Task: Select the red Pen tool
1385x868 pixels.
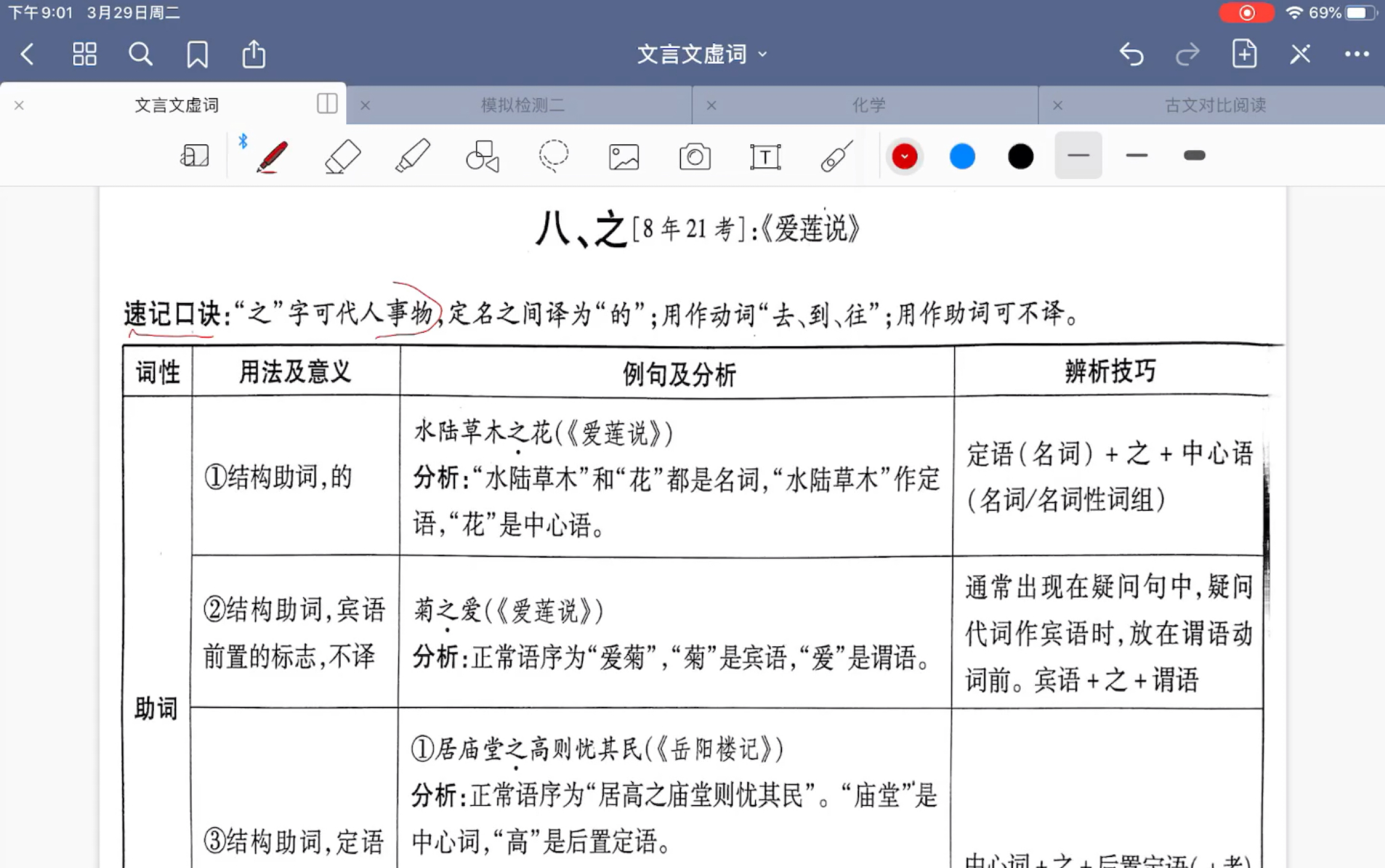Action: pyautogui.click(x=272, y=156)
